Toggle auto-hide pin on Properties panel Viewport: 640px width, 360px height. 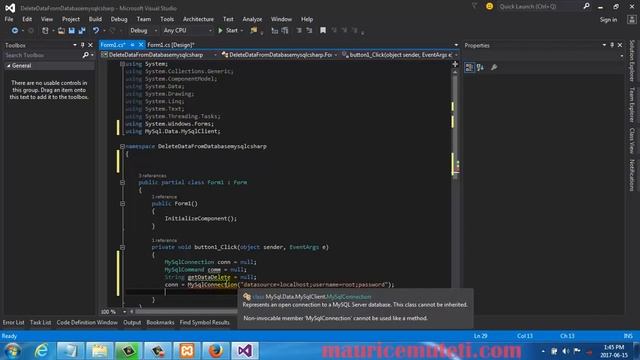(612, 45)
